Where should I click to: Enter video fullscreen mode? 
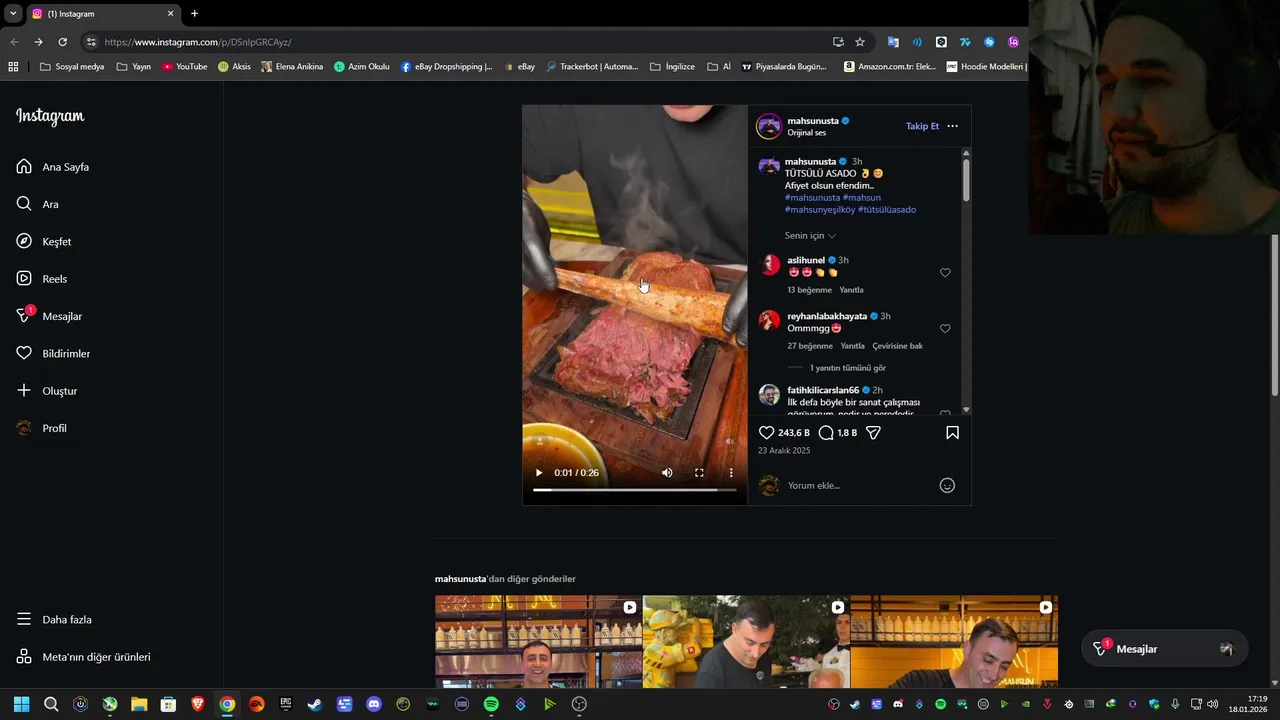[699, 473]
